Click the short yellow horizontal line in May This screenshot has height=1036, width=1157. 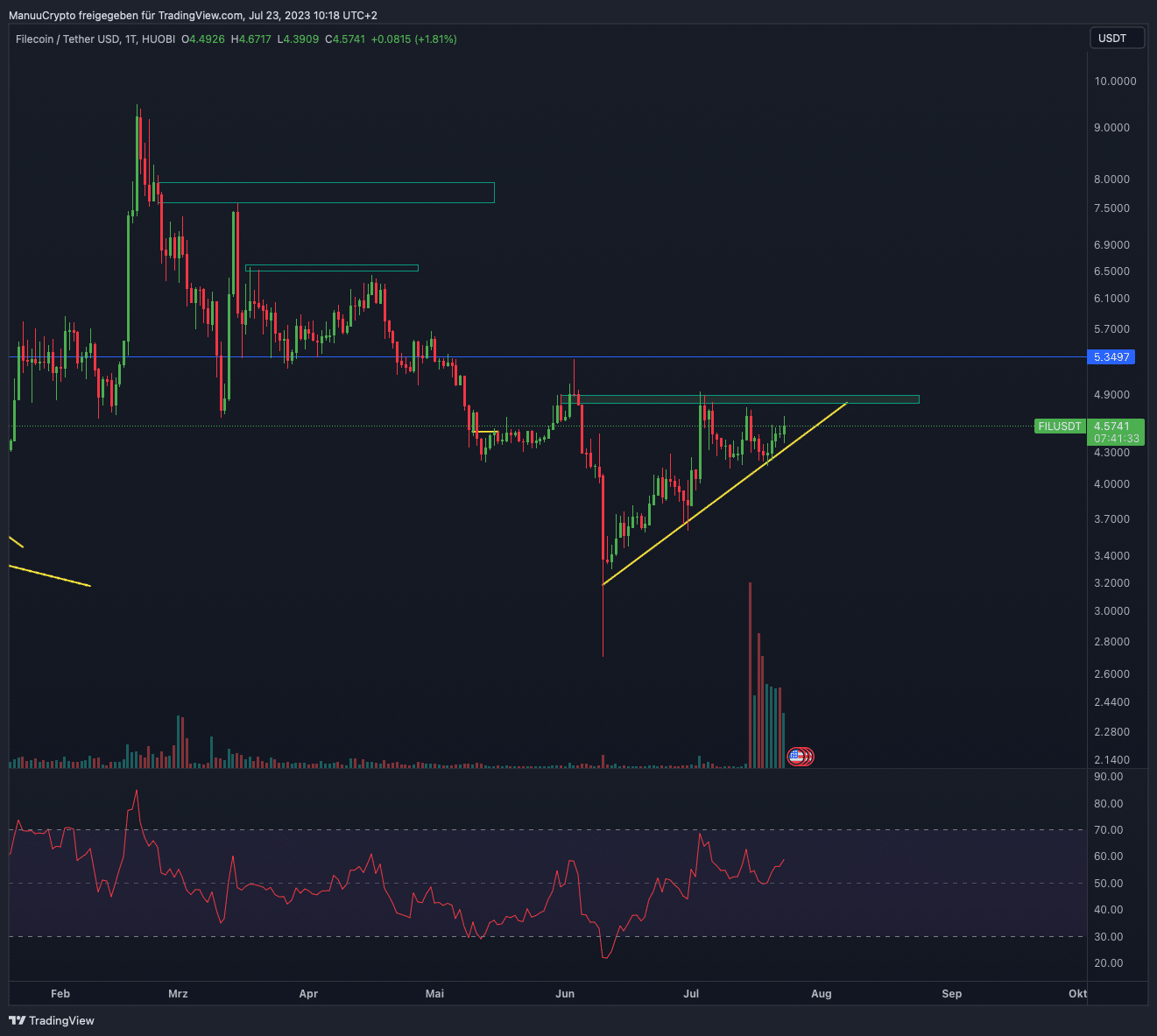pos(484,432)
